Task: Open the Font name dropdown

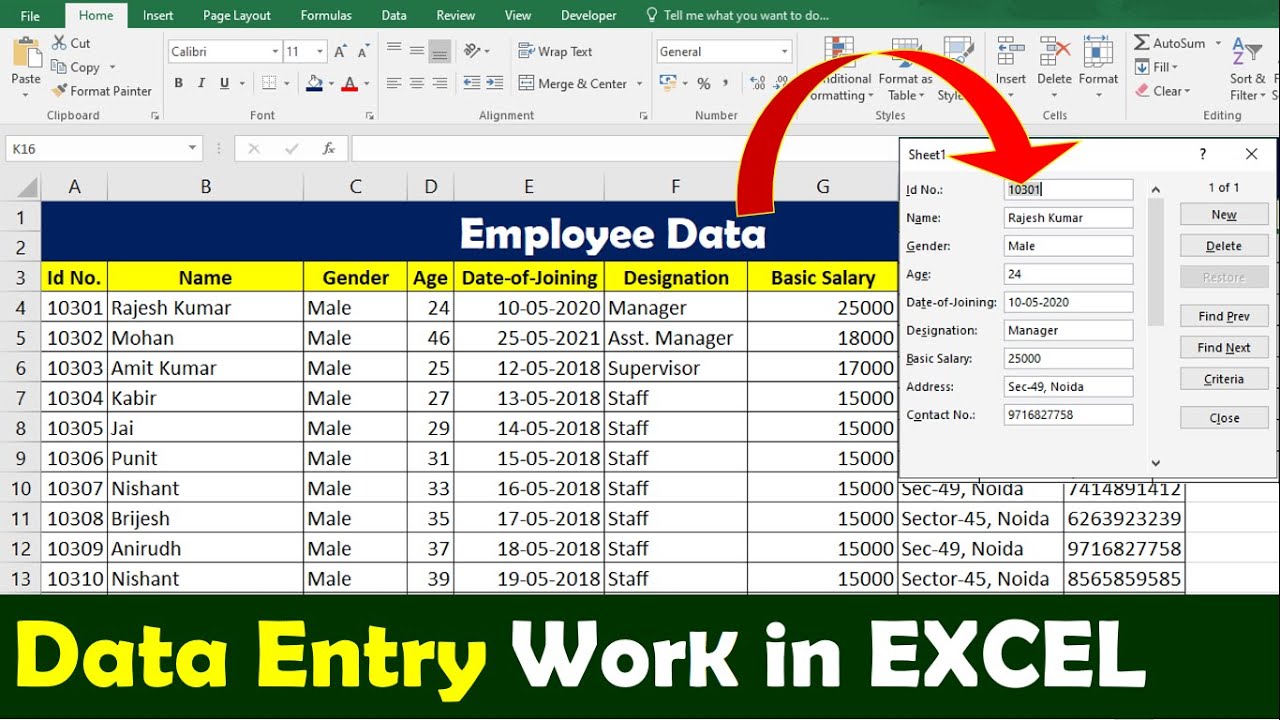Action: [275, 52]
